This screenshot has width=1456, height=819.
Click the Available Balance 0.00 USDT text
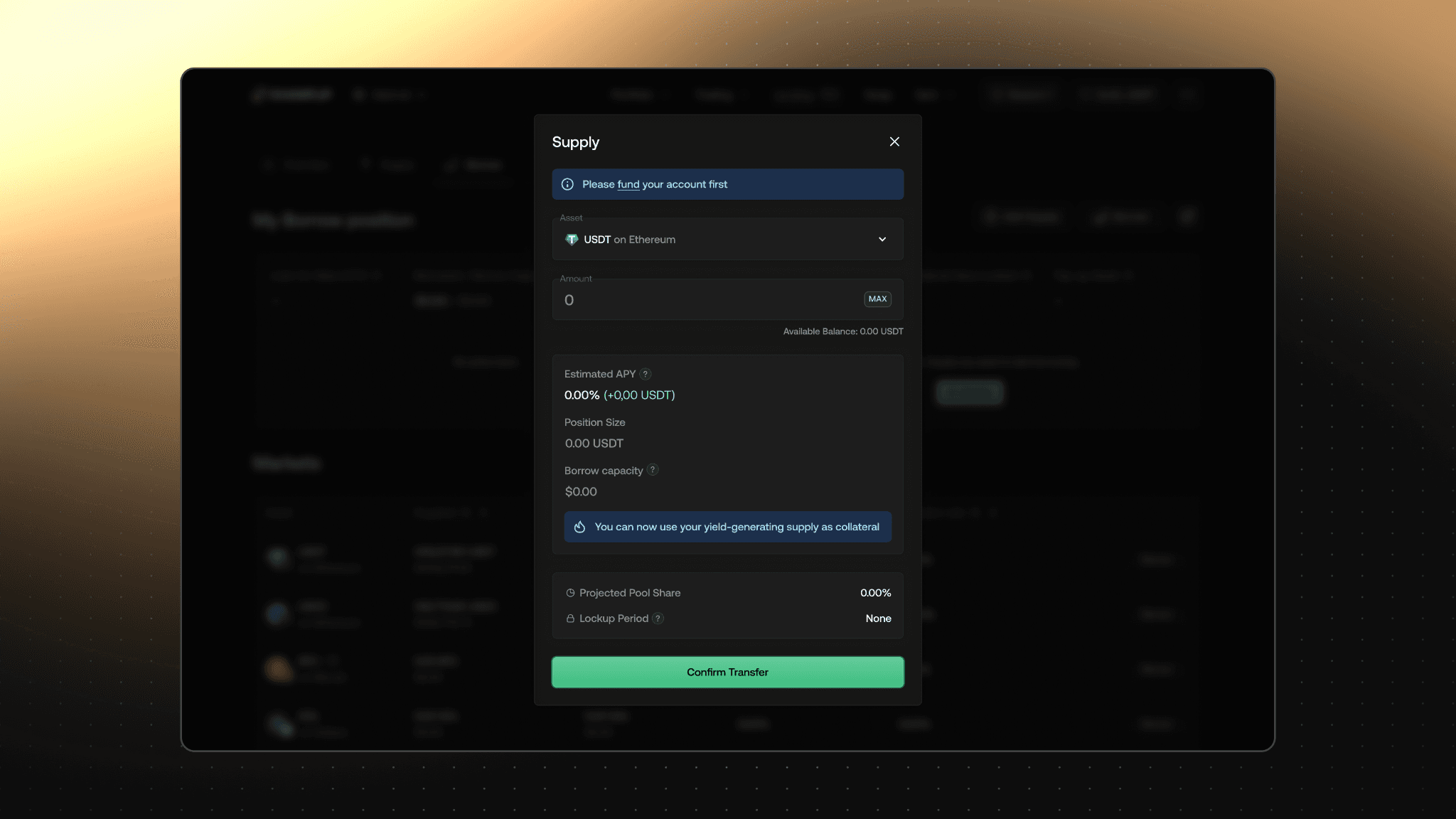point(842,331)
